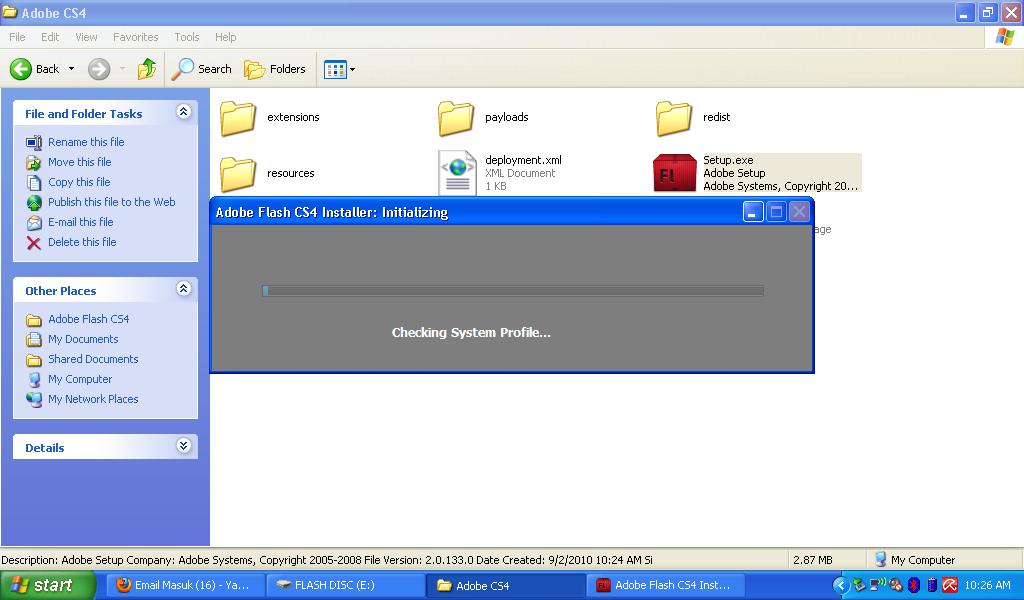Expand hidden system tray icons arrow
The height and width of the screenshot is (600, 1024).
(840, 585)
